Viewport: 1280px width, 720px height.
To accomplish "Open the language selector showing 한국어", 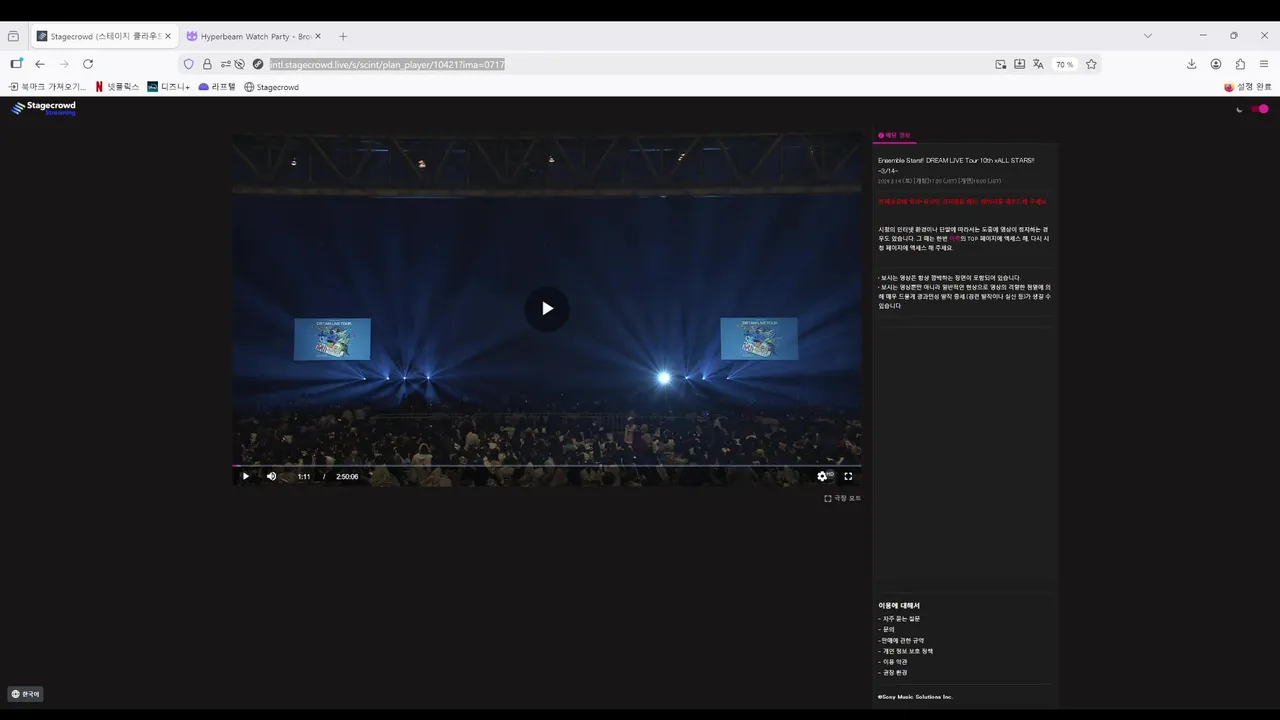I will pos(26,694).
